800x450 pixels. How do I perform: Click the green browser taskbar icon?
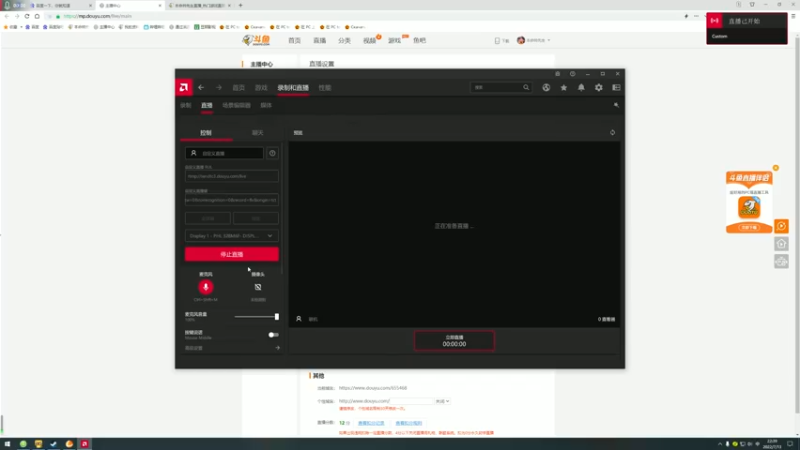coord(23,444)
